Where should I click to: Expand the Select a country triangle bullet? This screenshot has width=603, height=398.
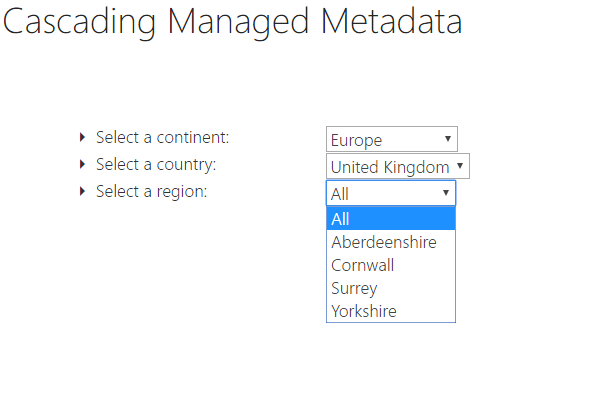[x=82, y=165]
